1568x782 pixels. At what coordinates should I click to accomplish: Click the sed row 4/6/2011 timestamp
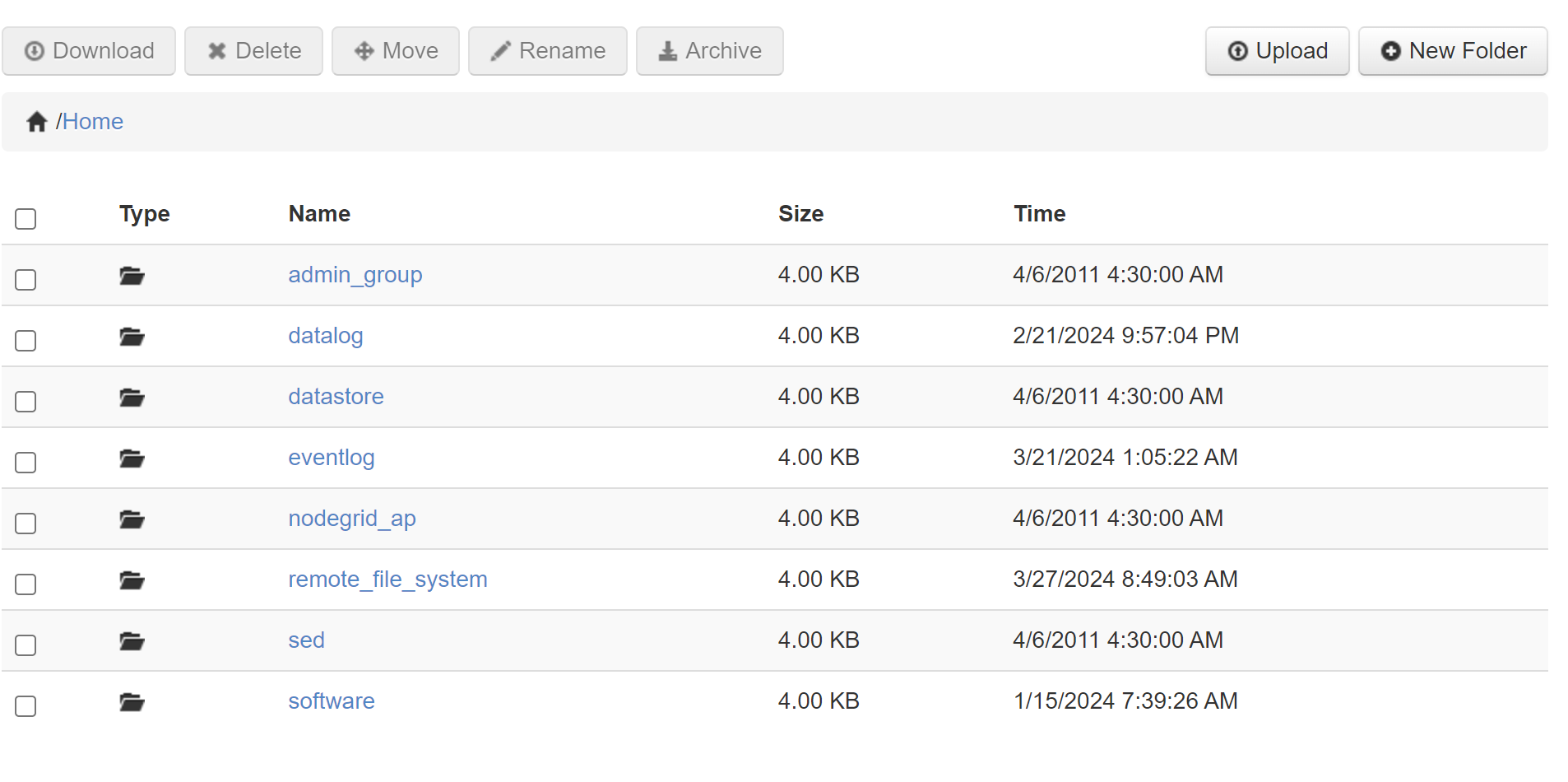coord(1118,640)
